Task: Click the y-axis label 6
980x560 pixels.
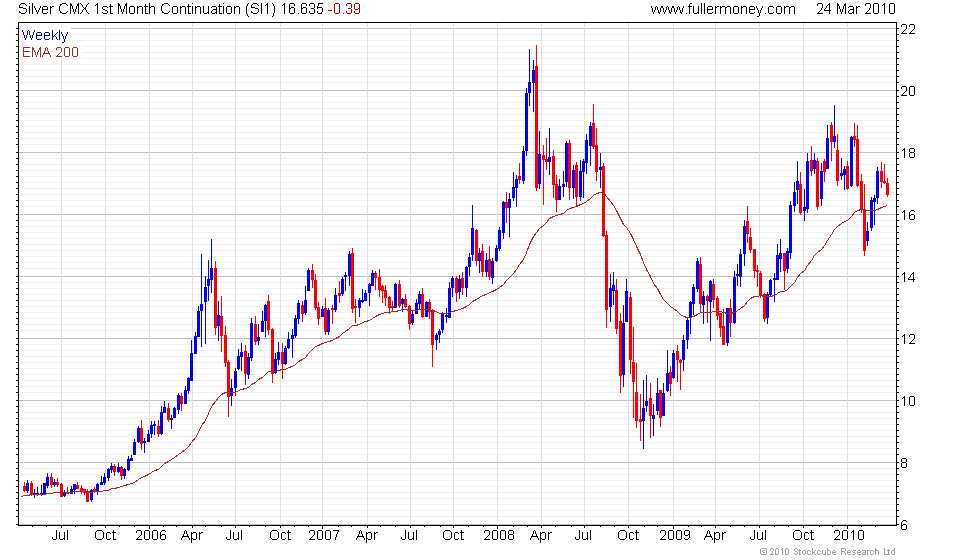Action: click(904, 526)
